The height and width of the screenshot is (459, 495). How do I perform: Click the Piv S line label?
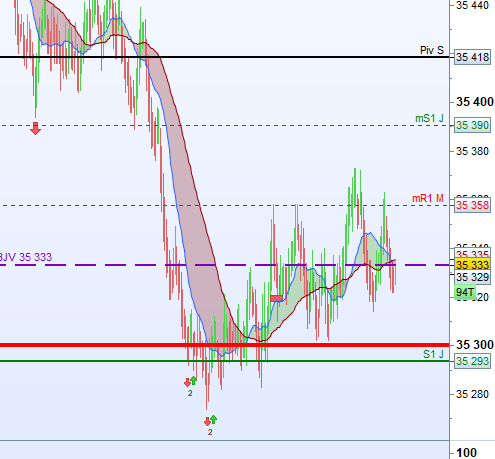(x=432, y=50)
